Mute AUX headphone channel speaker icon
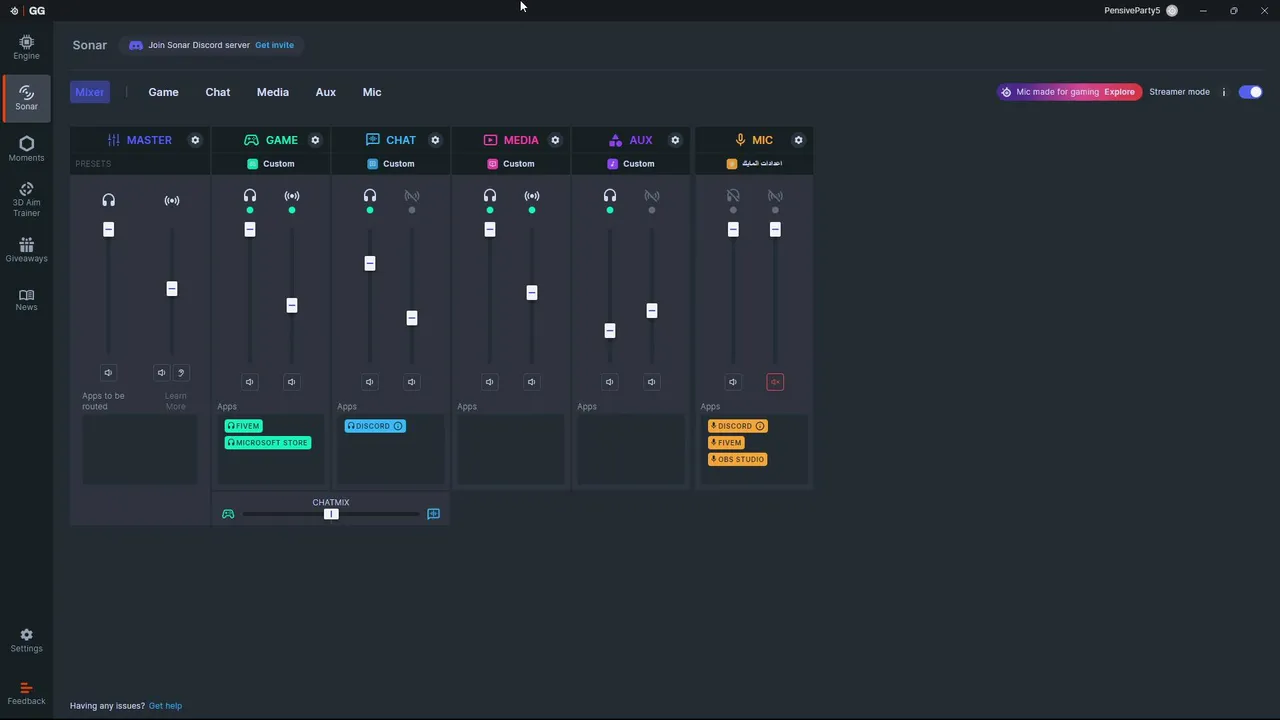Image resolution: width=1280 pixels, height=720 pixels. tap(610, 382)
